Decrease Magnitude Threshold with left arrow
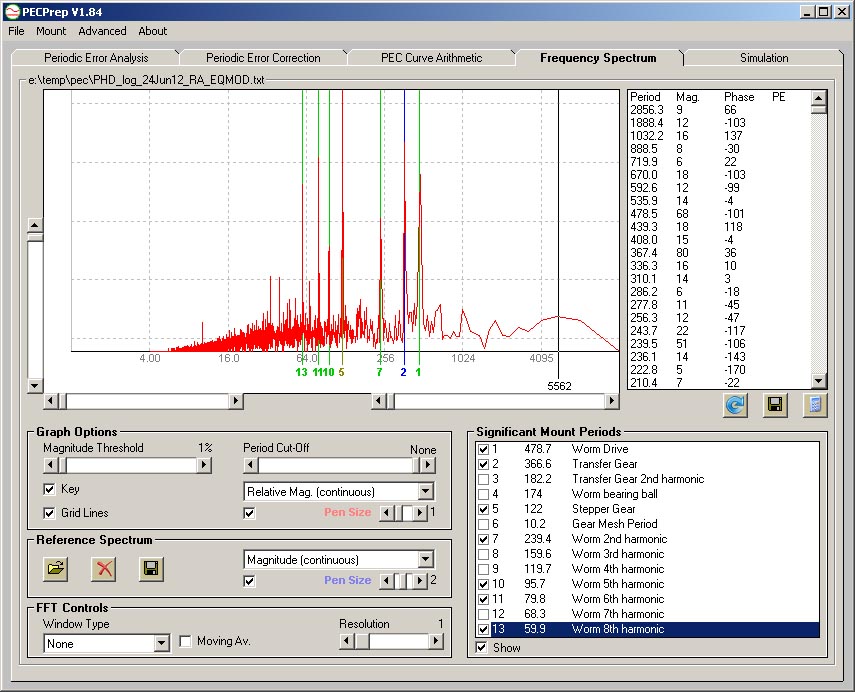855x692 pixels. pos(50,465)
